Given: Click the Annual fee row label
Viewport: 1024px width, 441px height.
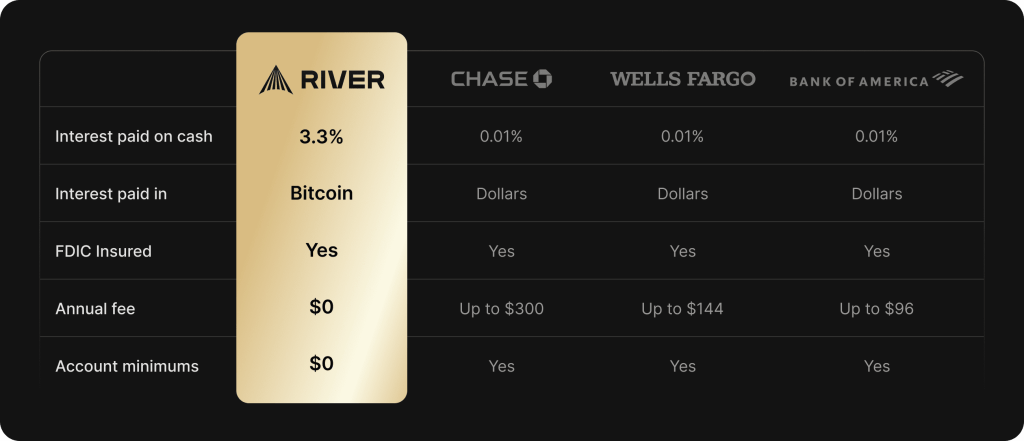Looking at the screenshot, I should (95, 309).
